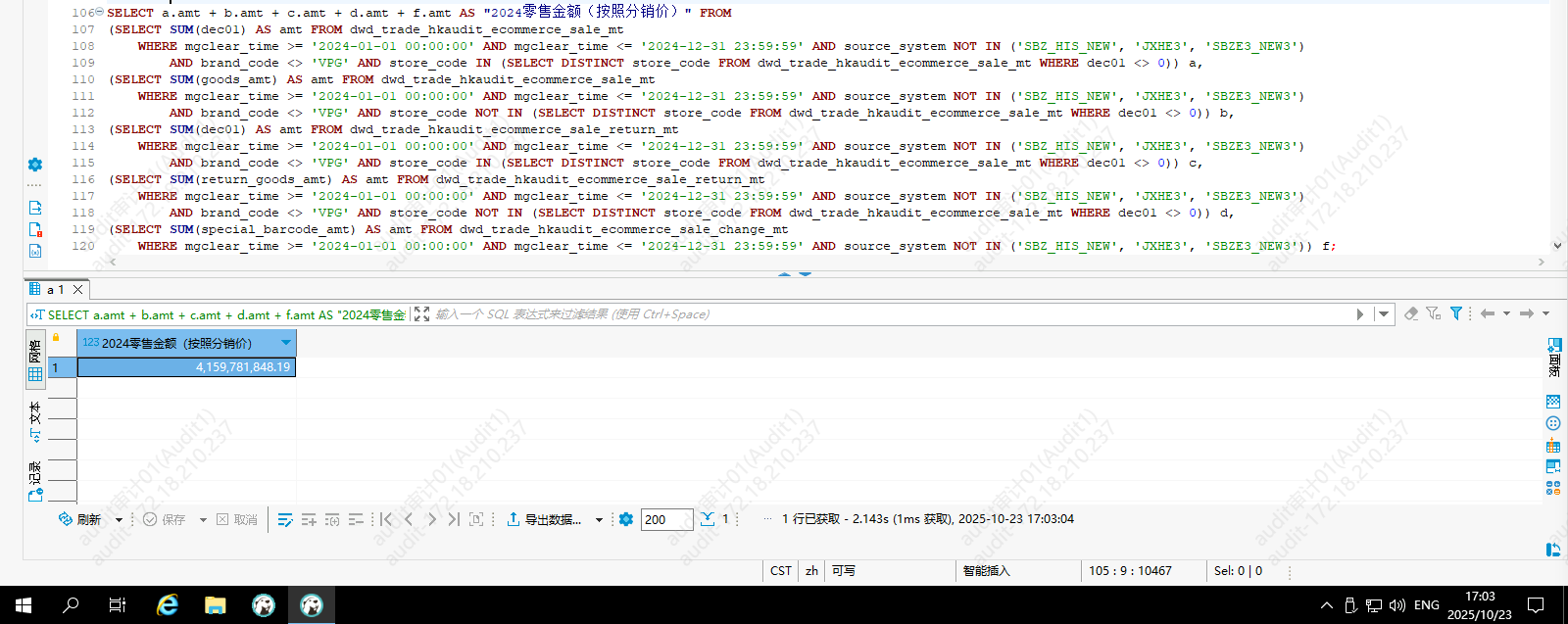Switch to 网格 grid view mode
Image resolution: width=1568 pixels, height=624 pixels.
point(35,362)
